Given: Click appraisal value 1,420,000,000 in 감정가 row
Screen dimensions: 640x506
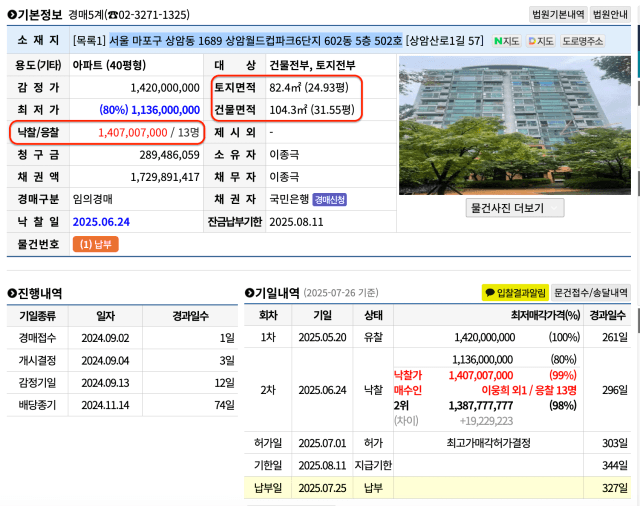Looking at the screenshot, I should pos(165,88).
